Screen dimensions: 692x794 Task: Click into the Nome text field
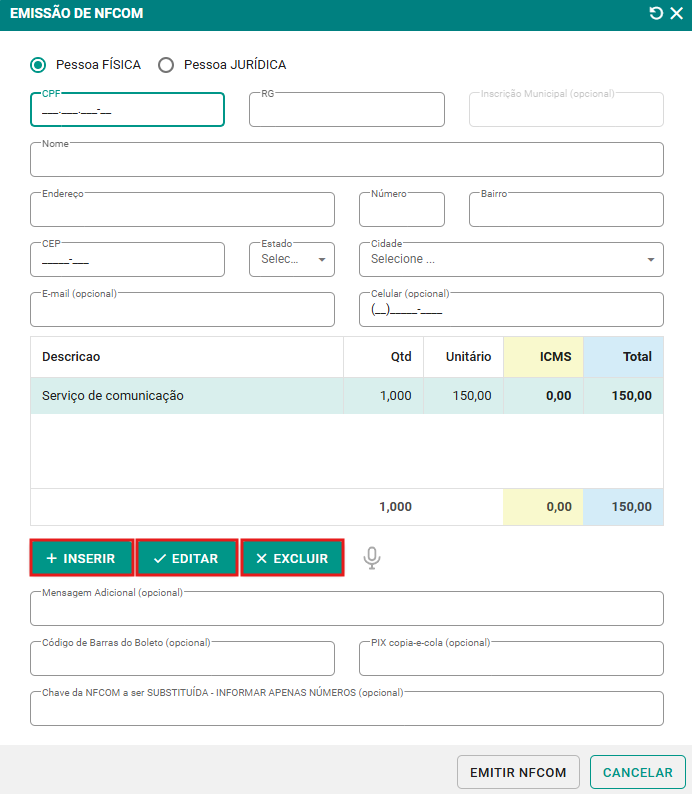[347, 160]
